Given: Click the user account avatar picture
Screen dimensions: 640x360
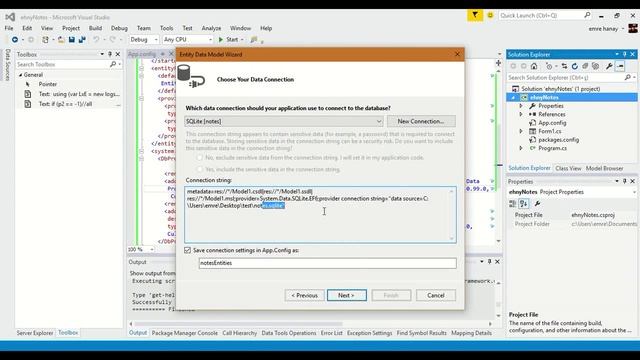Looking at the screenshot, I should coord(633,29).
